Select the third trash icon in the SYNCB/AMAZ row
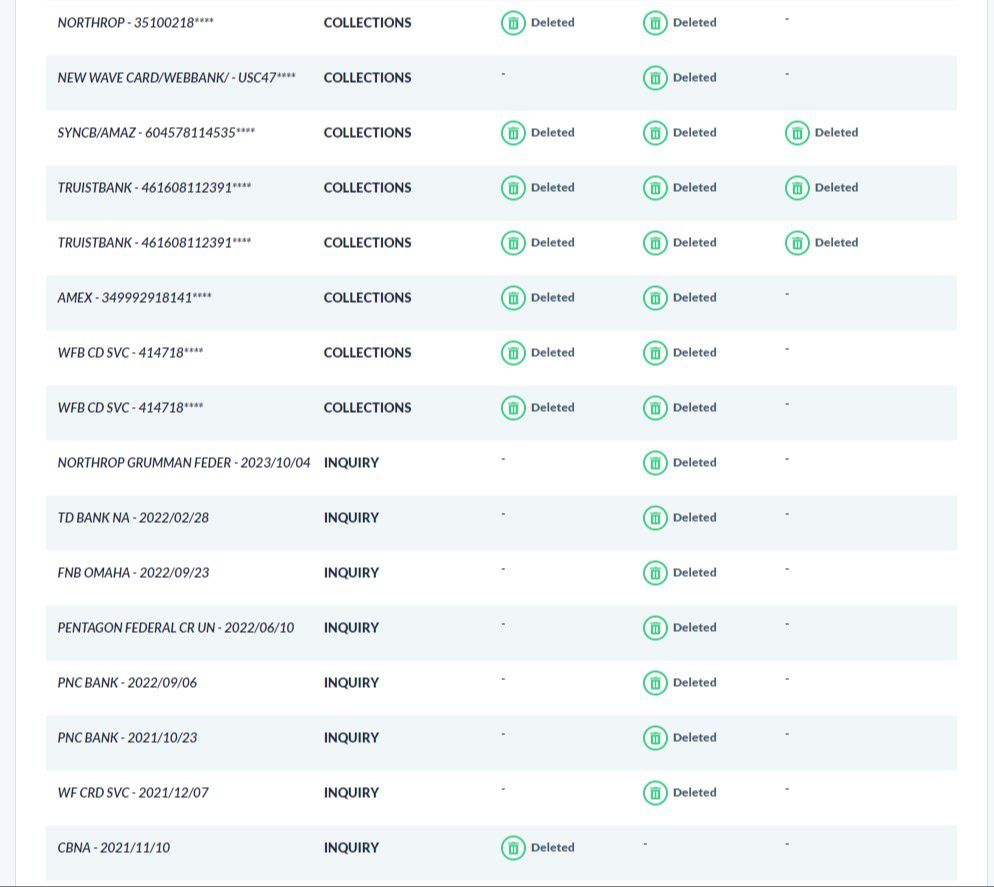The height and width of the screenshot is (887, 994). click(797, 133)
